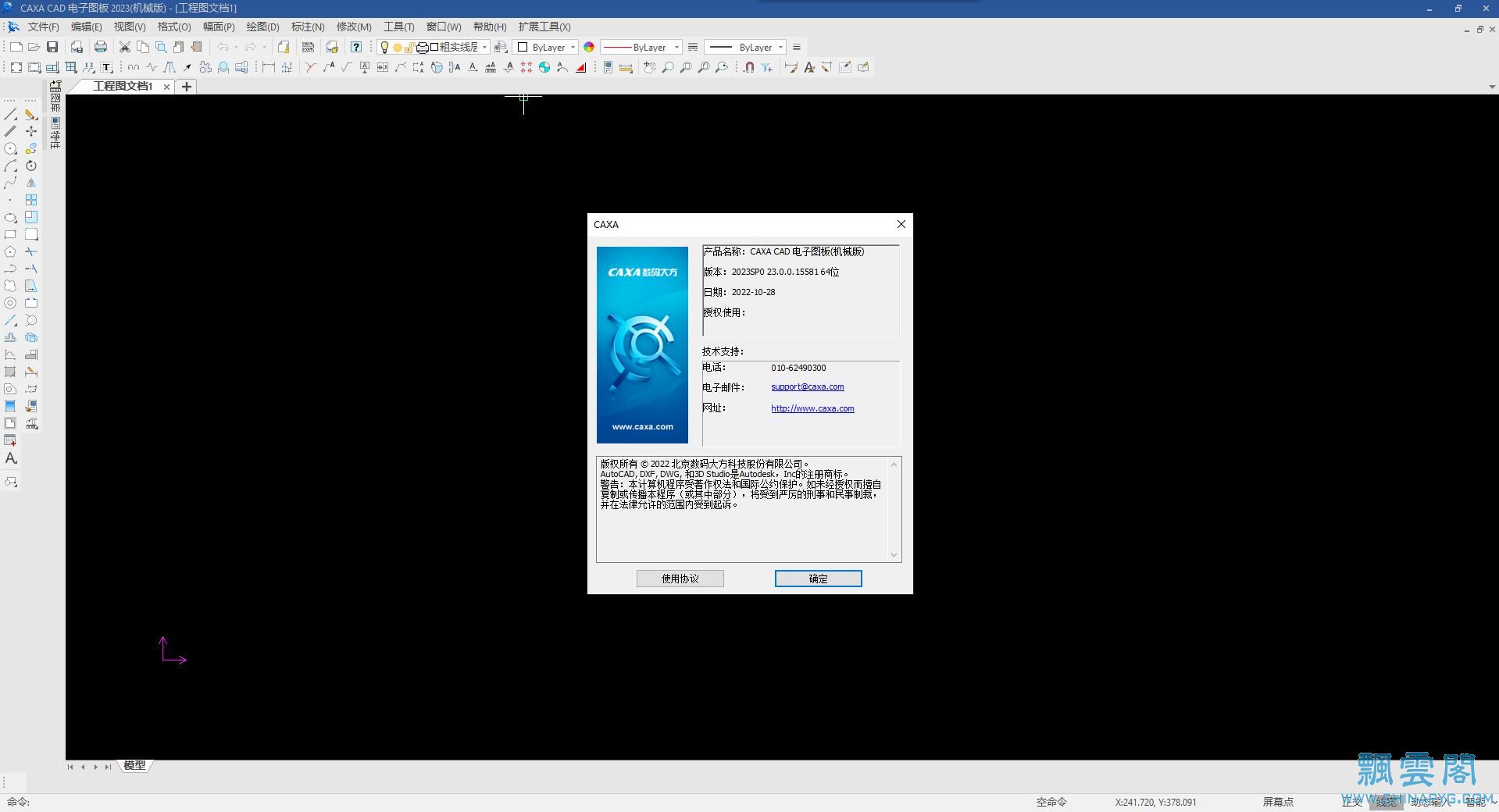Click the lineweight settings lines icon
1499x812 pixels.
(x=797, y=47)
